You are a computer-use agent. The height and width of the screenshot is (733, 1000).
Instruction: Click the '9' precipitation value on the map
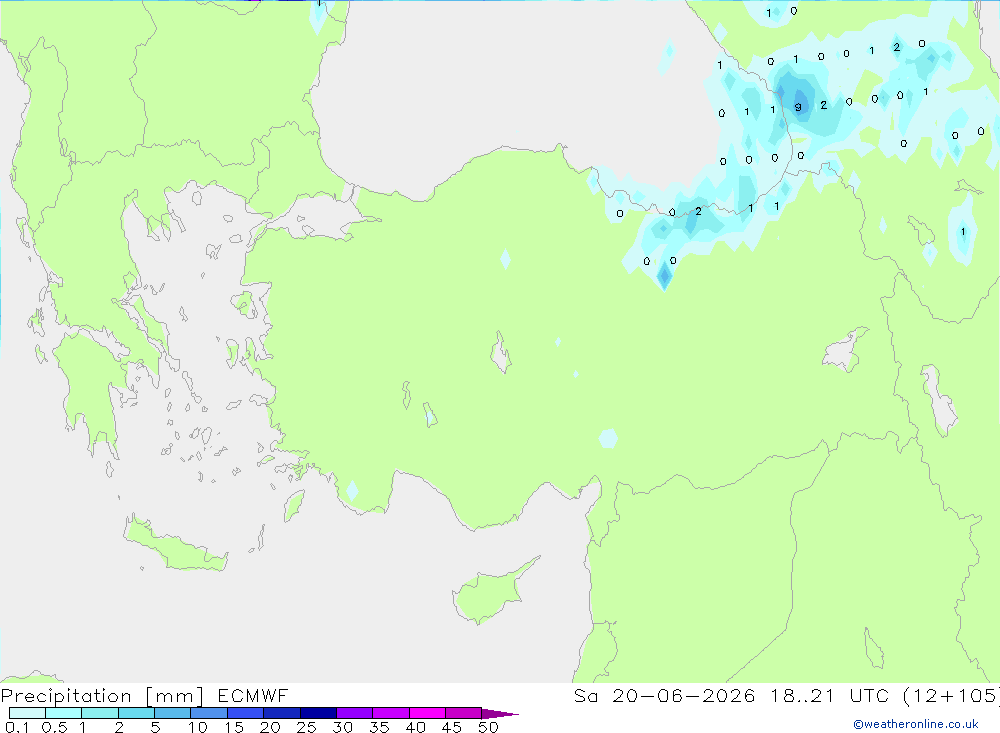(x=798, y=107)
